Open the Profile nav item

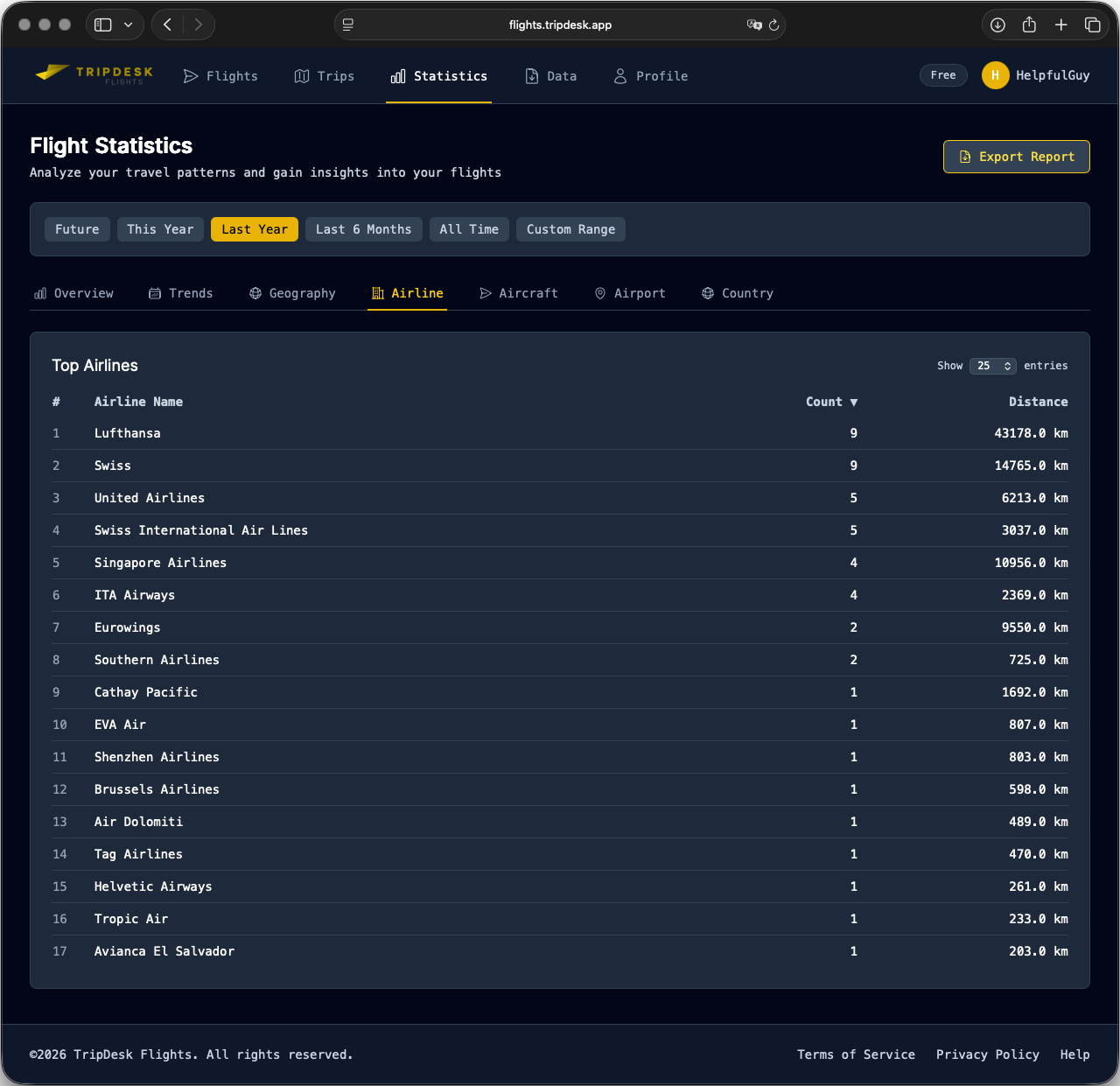pyautogui.click(x=650, y=76)
